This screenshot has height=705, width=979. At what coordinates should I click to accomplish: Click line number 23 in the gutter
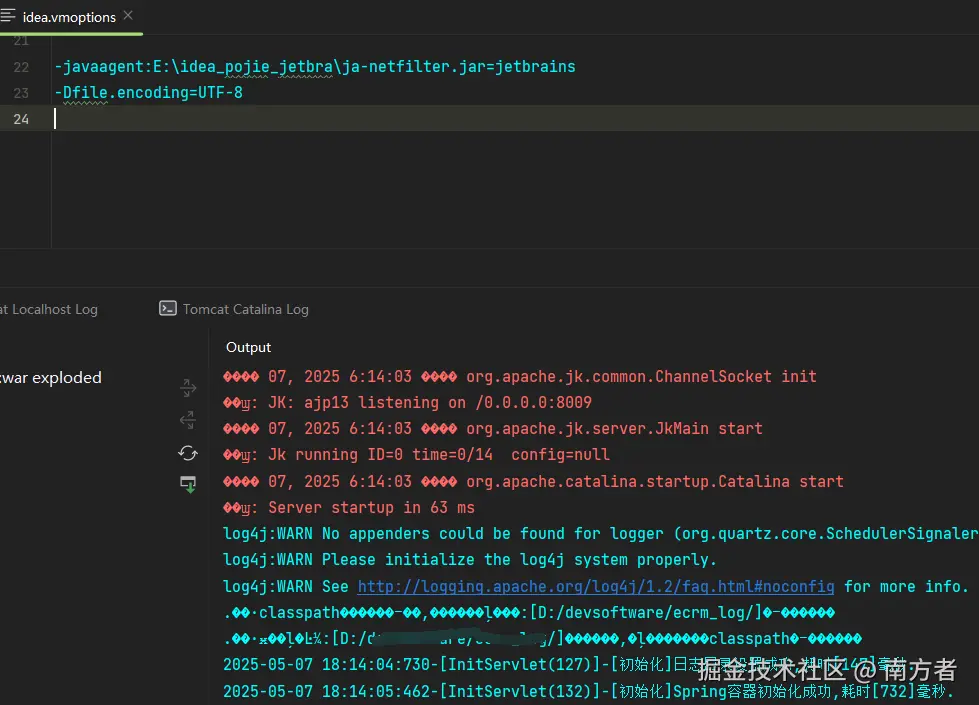tap(21, 93)
